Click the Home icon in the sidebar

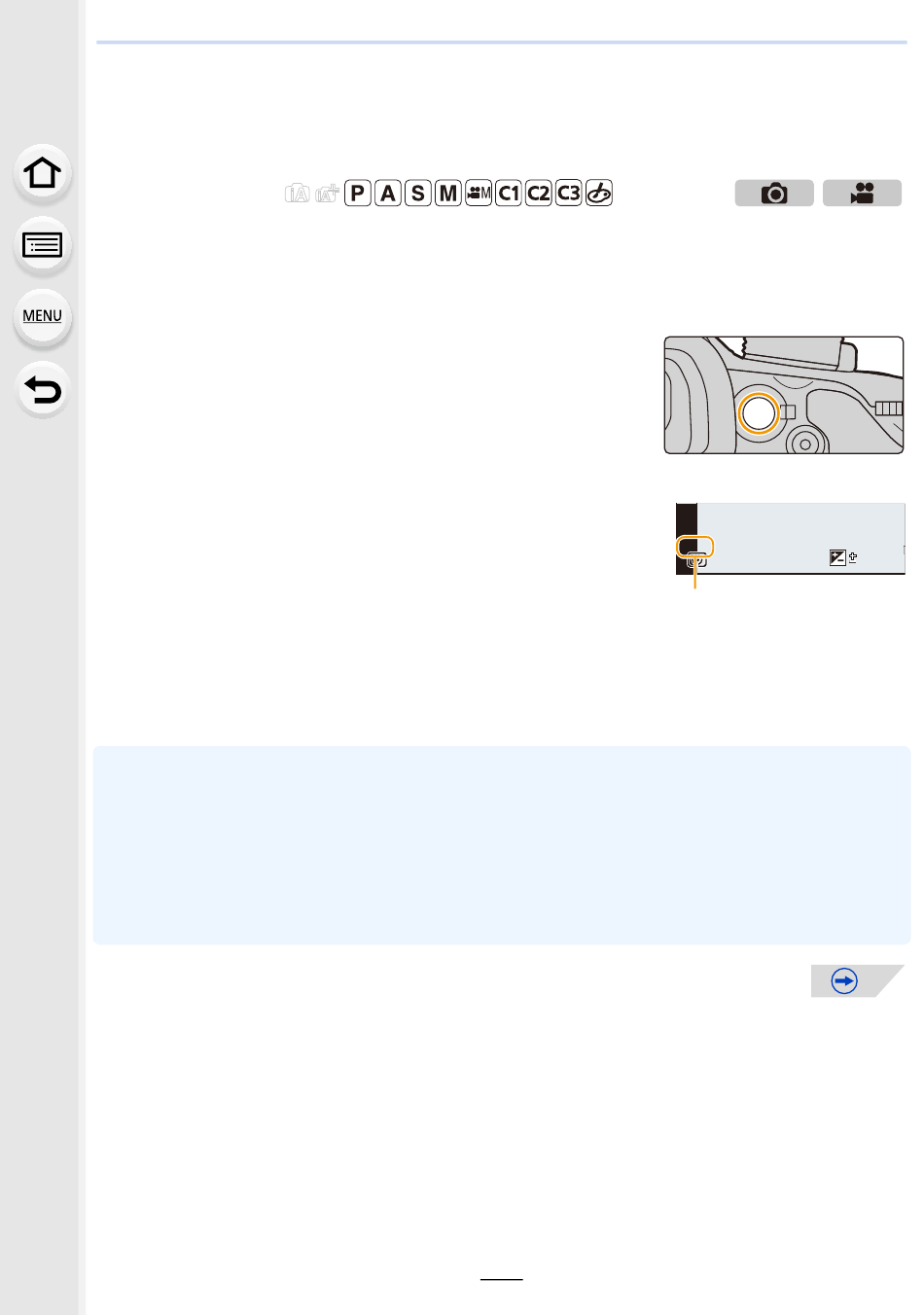tap(42, 173)
